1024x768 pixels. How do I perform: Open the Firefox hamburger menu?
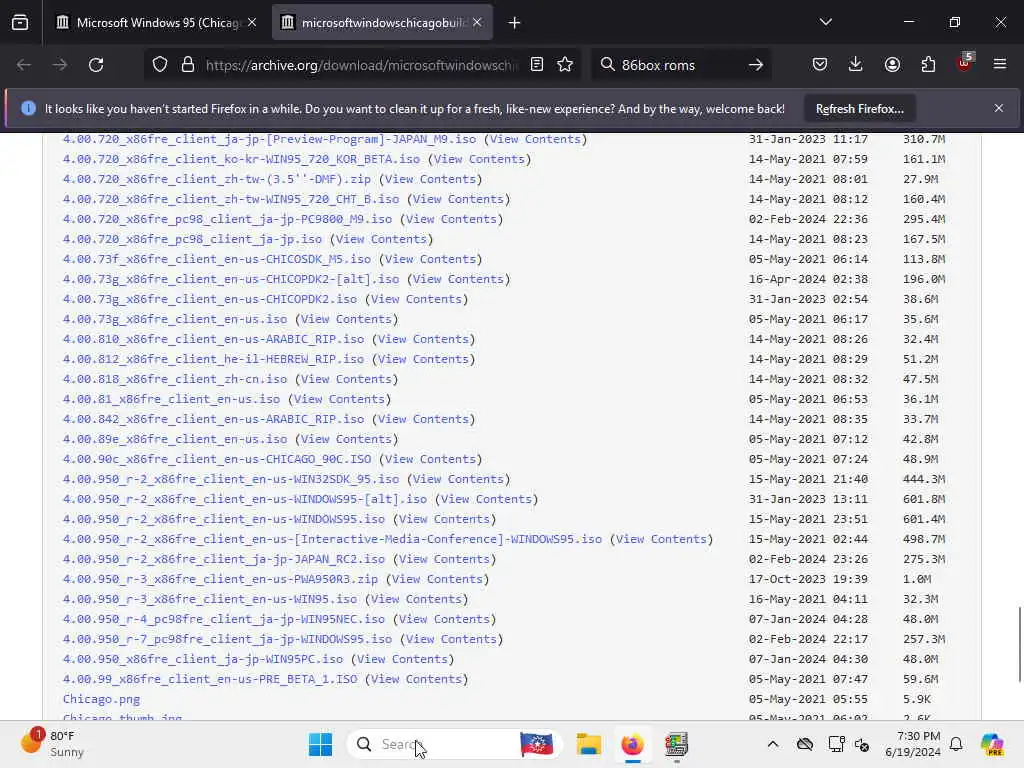coord(1000,64)
